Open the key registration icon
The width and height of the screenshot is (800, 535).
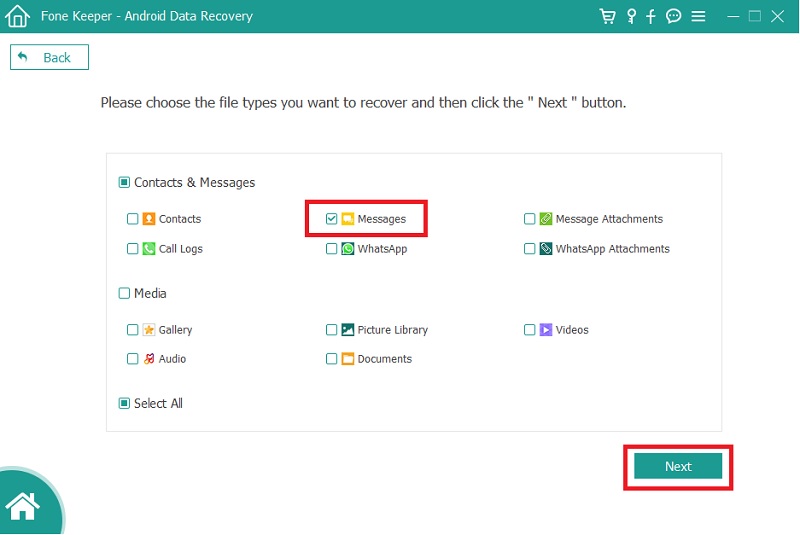(631, 16)
